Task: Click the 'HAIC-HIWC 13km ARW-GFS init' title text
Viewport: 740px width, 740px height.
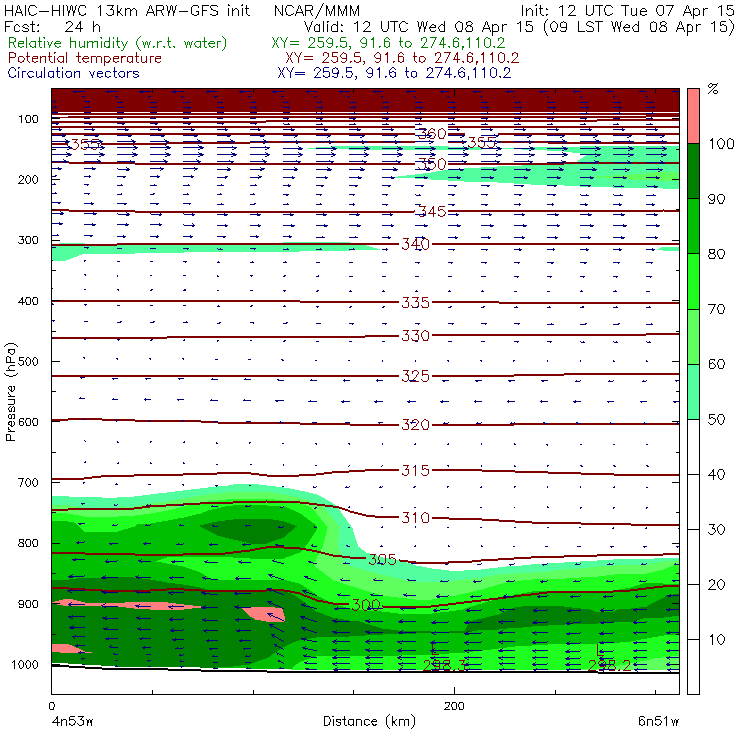Action: (x=126, y=11)
